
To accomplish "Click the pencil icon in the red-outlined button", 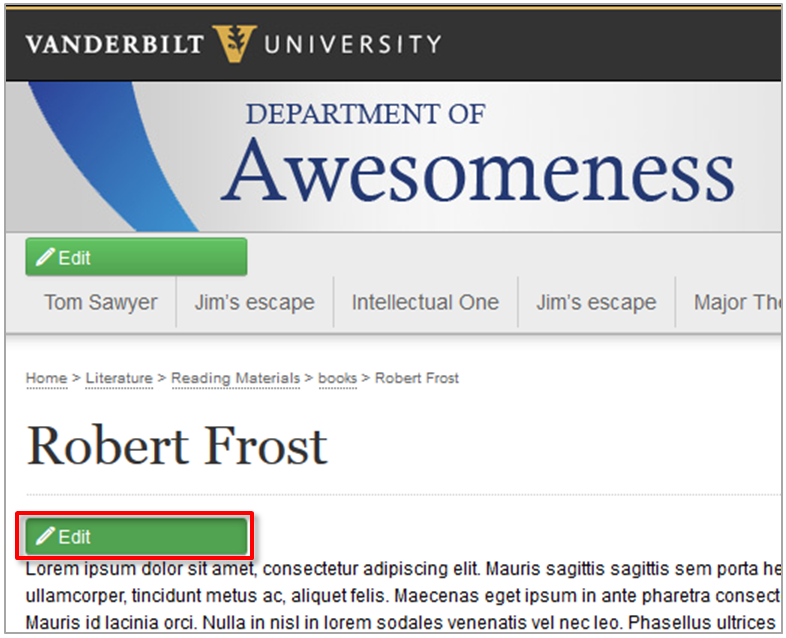I will point(45,537).
